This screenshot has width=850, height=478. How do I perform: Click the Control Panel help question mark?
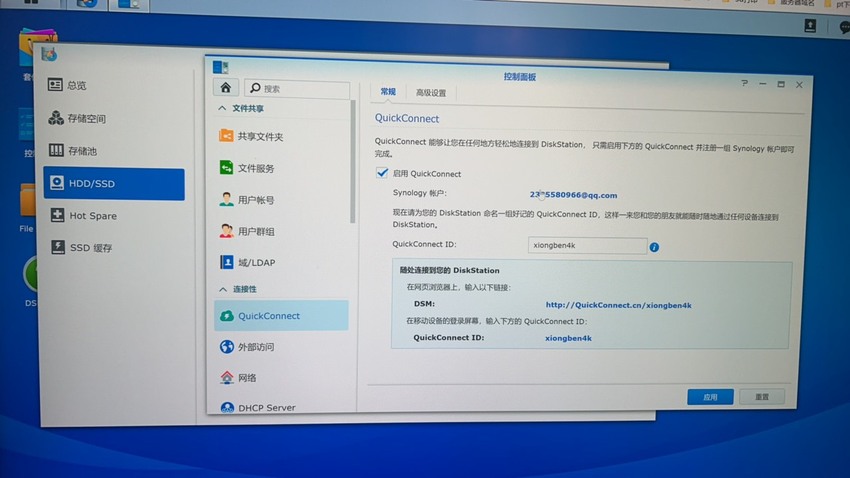click(744, 83)
